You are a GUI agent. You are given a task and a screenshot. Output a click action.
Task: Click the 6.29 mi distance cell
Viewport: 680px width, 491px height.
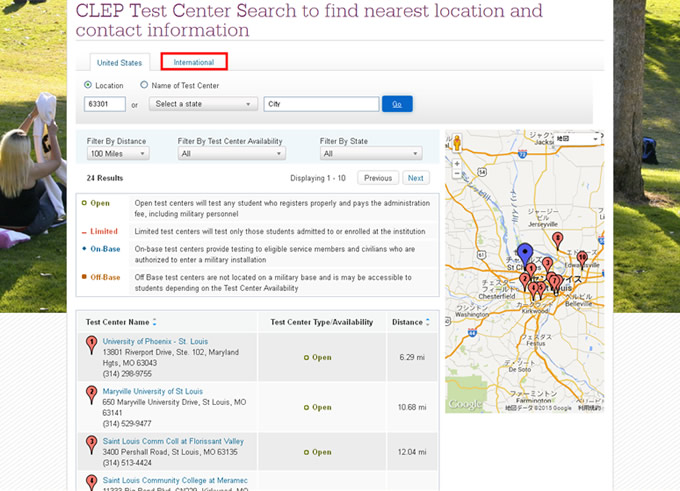click(412, 357)
